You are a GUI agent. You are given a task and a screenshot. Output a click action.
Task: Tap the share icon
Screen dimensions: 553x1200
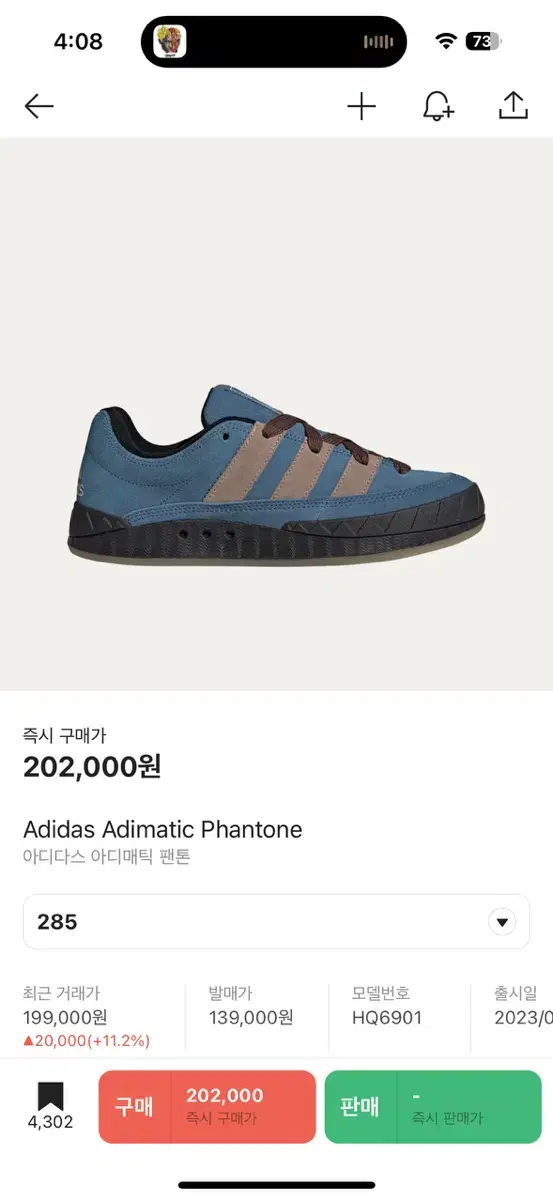pos(513,105)
